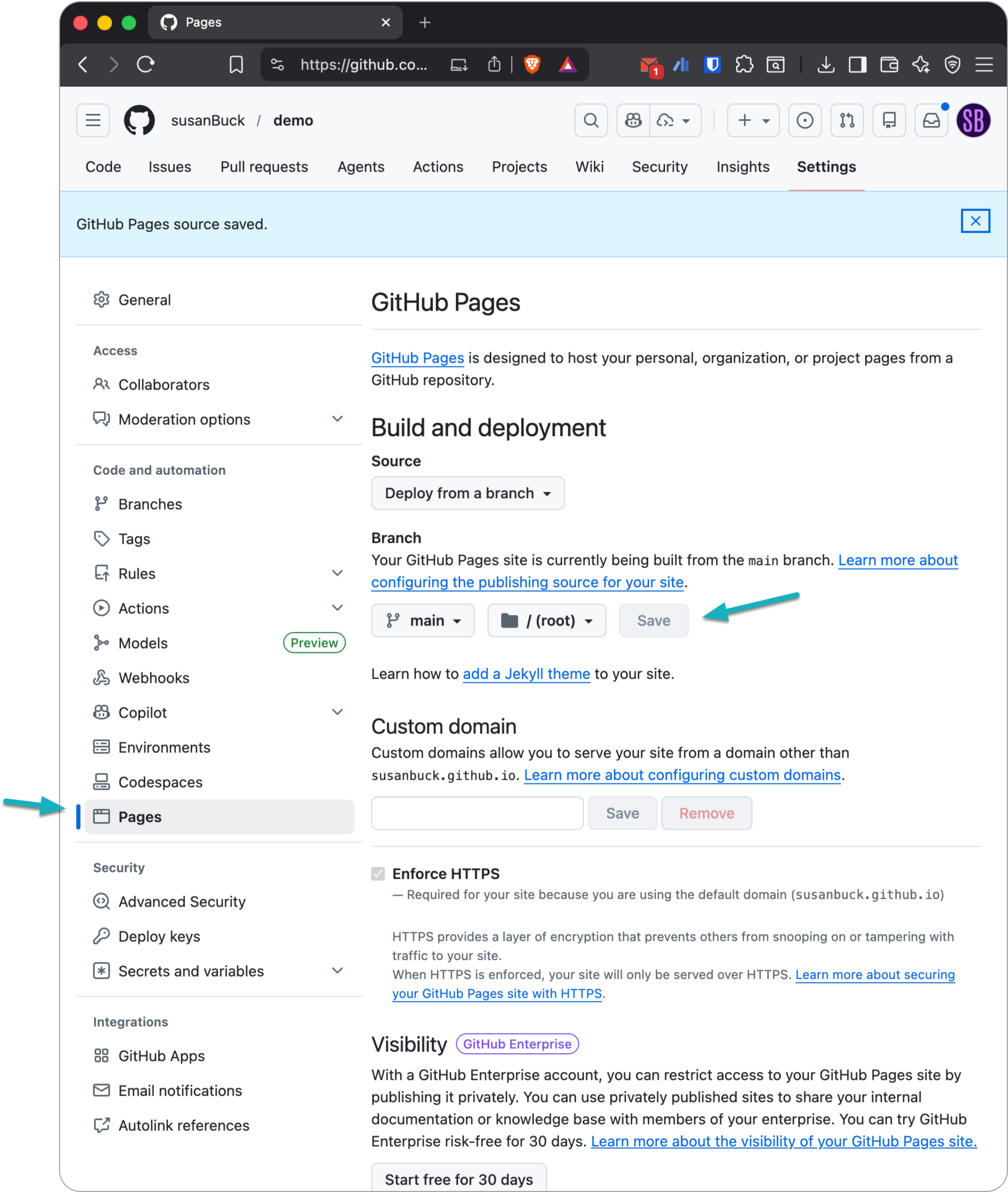Dismiss the source saved banner

[x=975, y=221]
